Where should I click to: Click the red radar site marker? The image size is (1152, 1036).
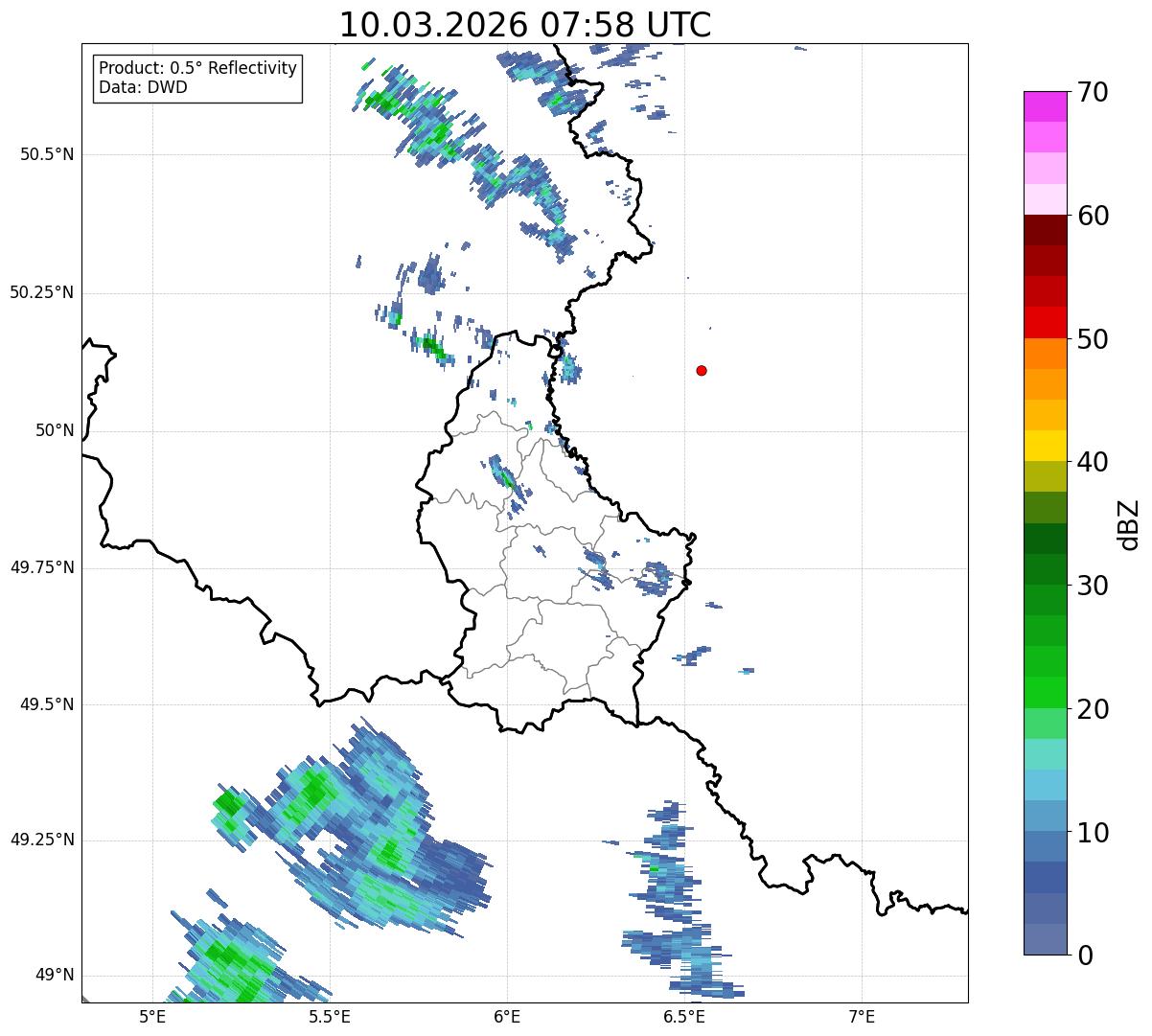click(x=702, y=370)
